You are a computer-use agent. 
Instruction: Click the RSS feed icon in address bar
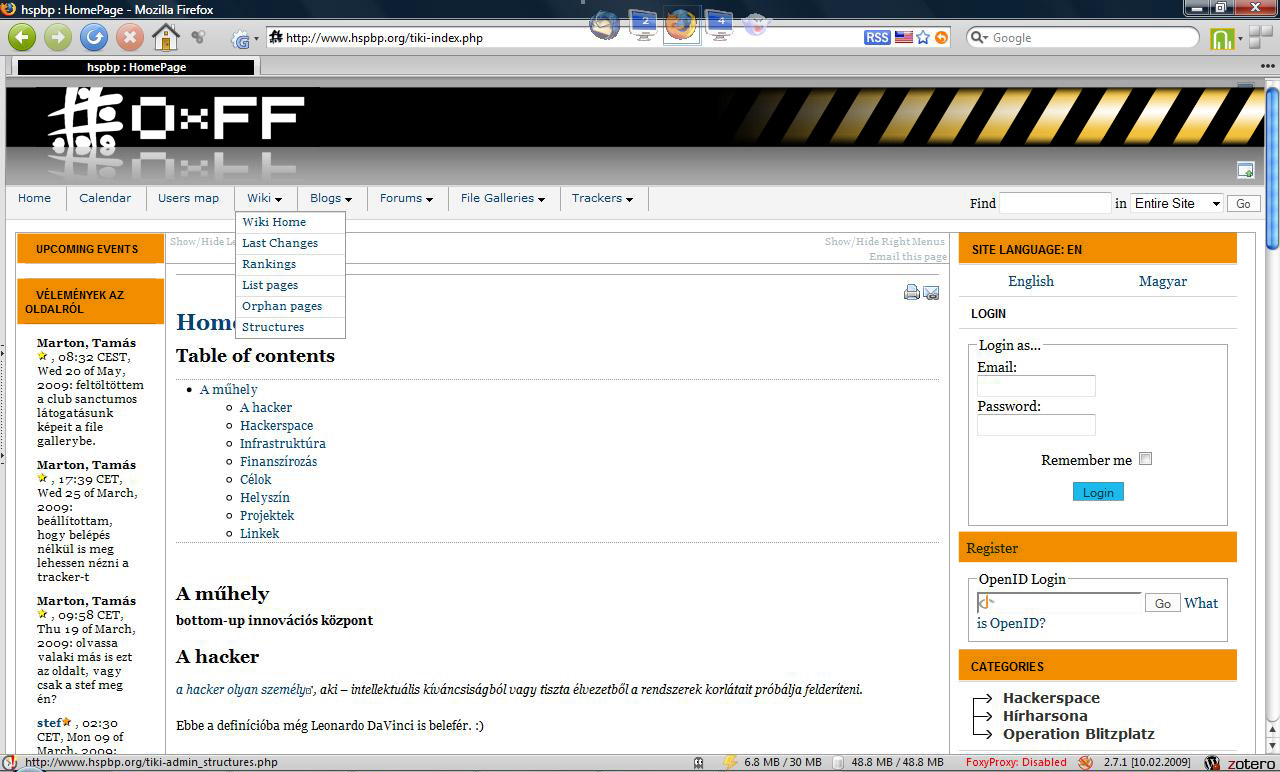877,38
